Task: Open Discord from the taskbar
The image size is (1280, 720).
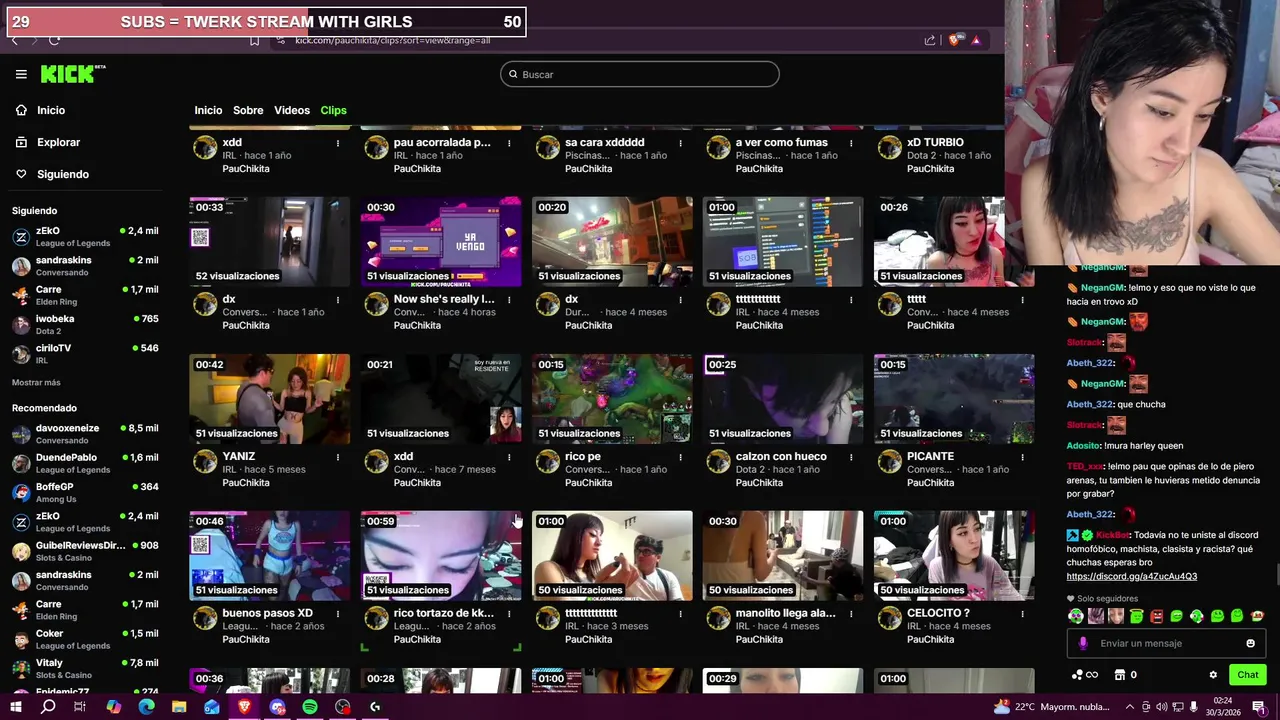Action: click(x=277, y=707)
